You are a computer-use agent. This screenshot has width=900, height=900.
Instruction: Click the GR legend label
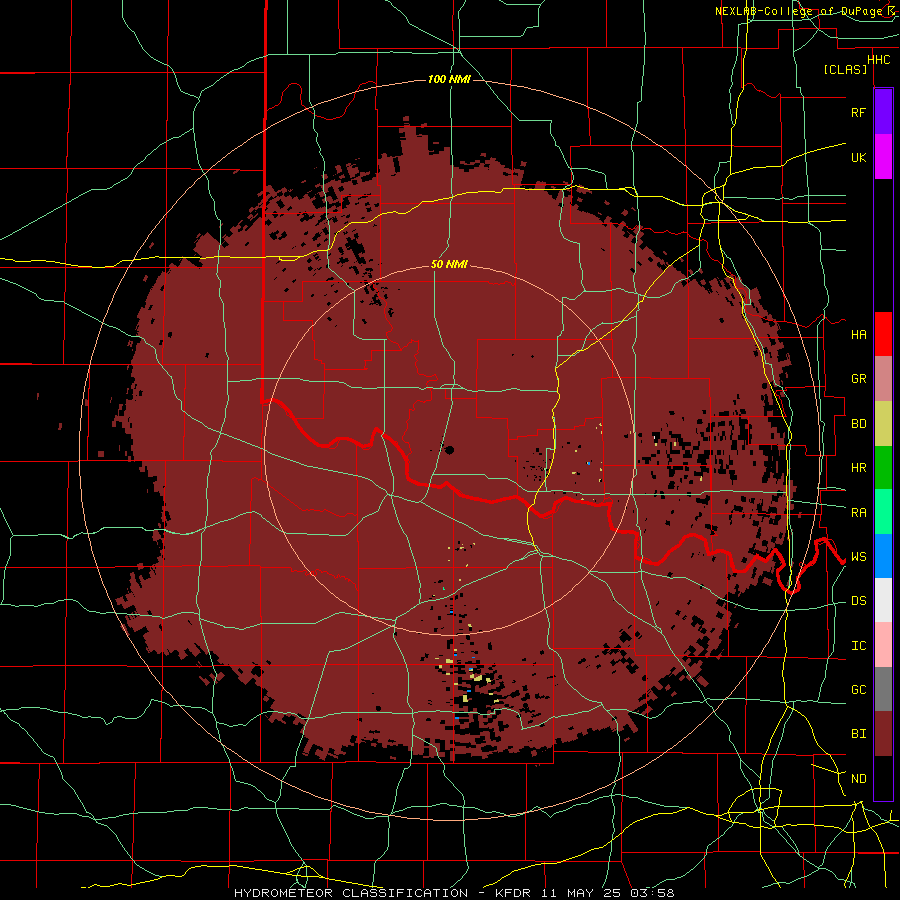click(858, 379)
